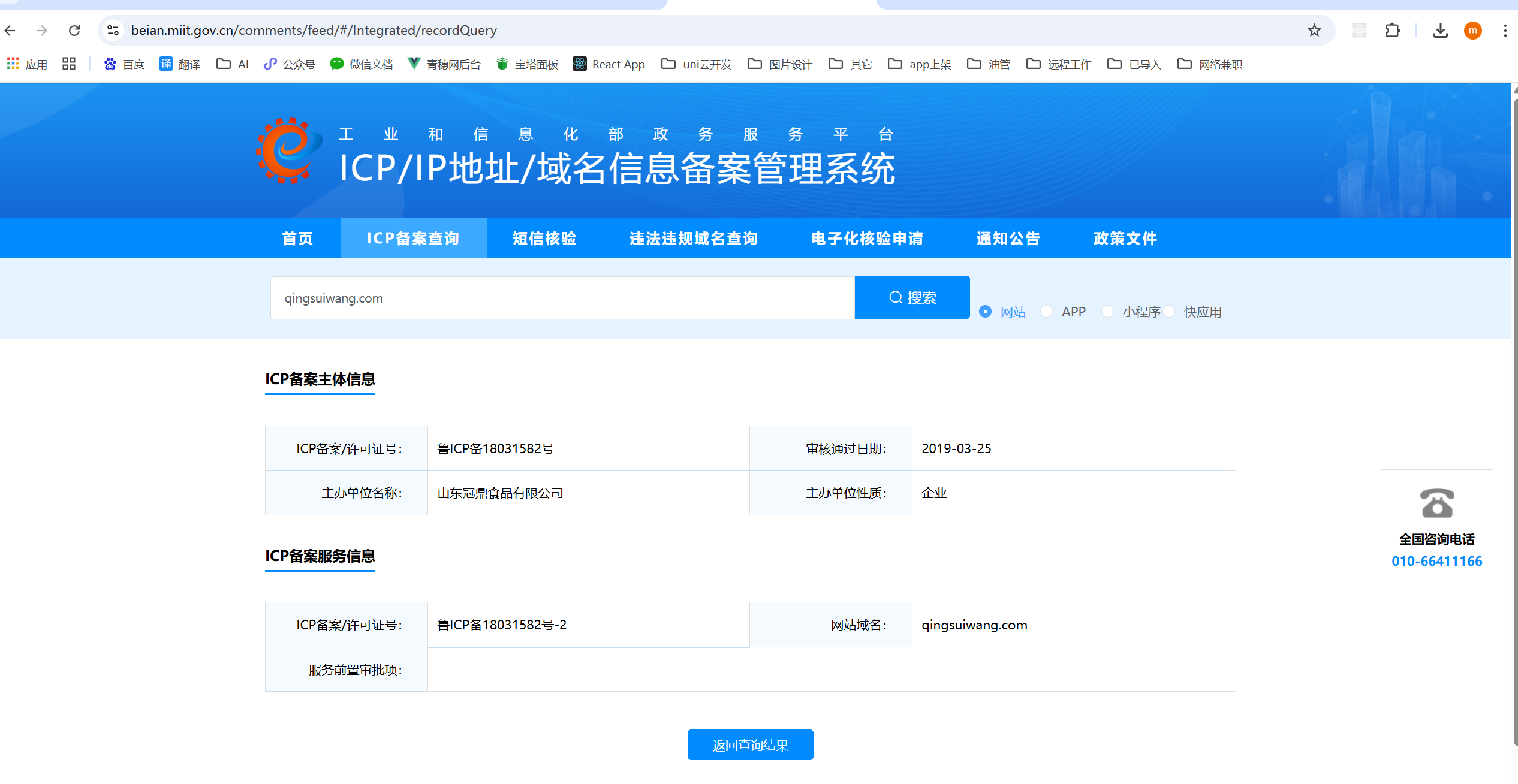Open the browser extensions puzzle icon
The width and height of the screenshot is (1518, 784).
pos(1392,30)
